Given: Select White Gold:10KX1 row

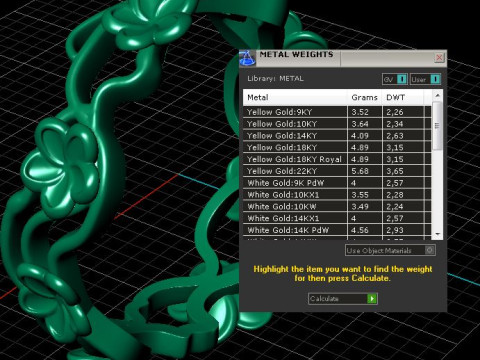Looking at the screenshot, I should click(x=337, y=195).
